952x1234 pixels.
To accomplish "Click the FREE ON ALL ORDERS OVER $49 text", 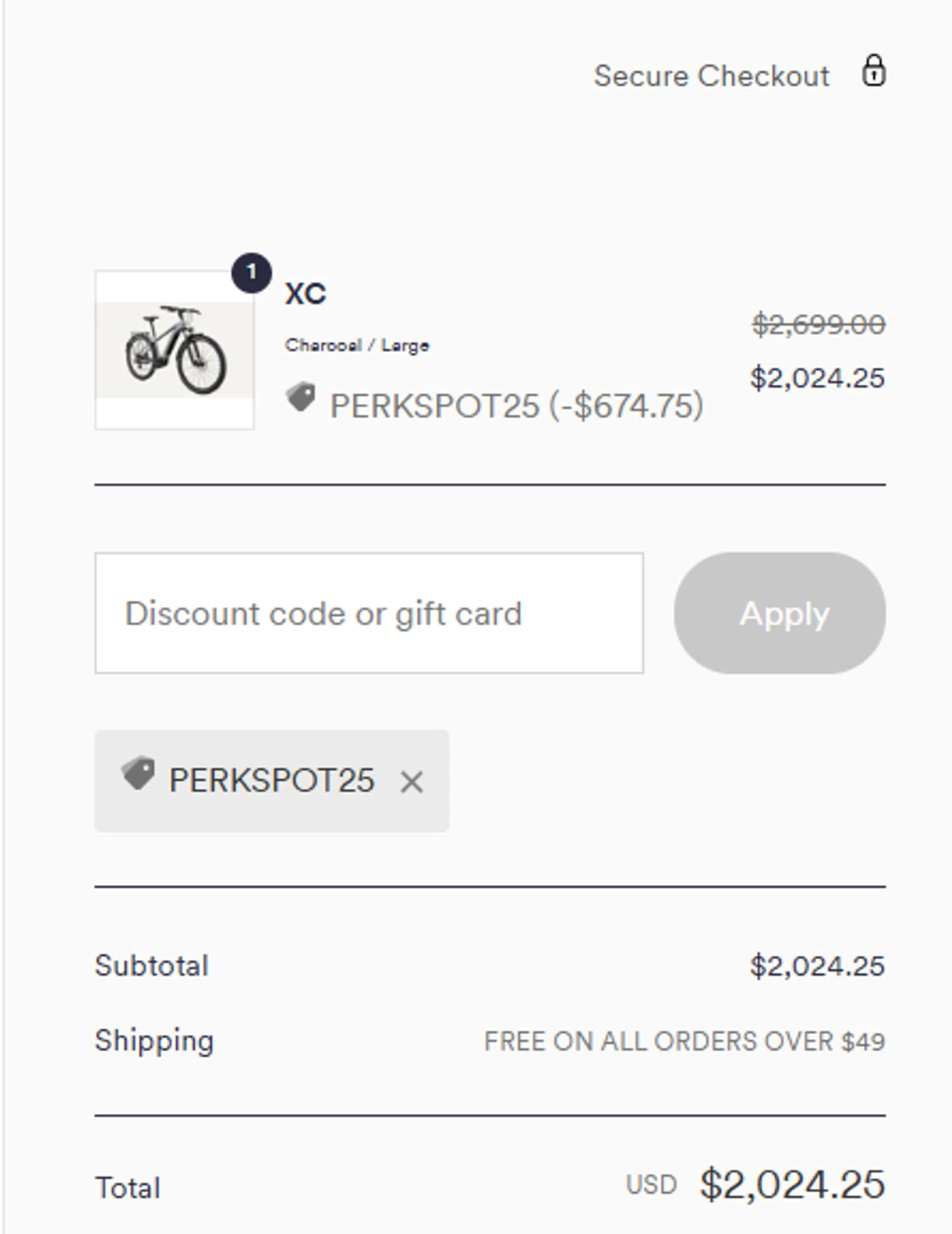I will pyautogui.click(x=684, y=1041).
